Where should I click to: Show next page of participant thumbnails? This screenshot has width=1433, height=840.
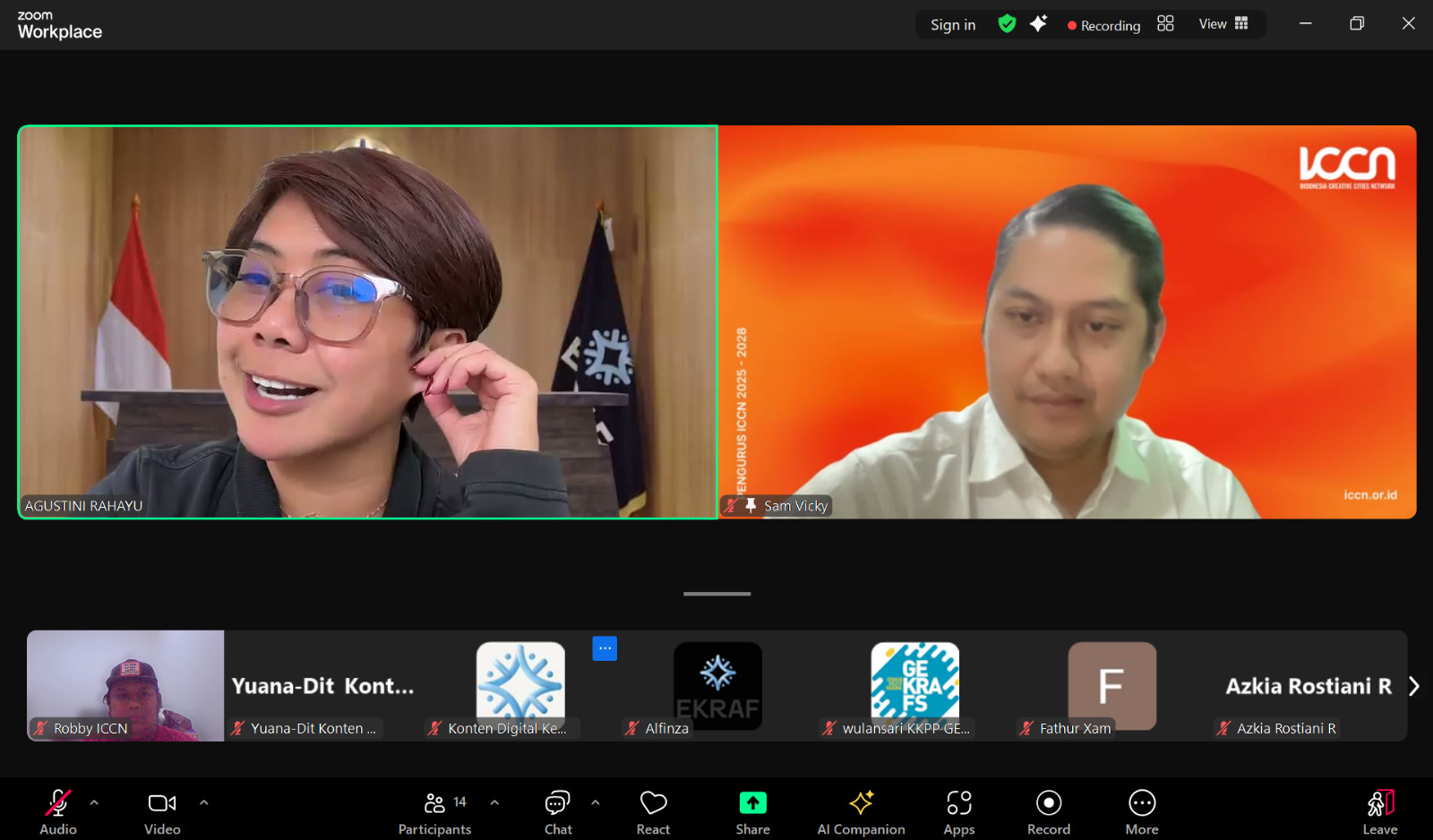pyautogui.click(x=1414, y=686)
